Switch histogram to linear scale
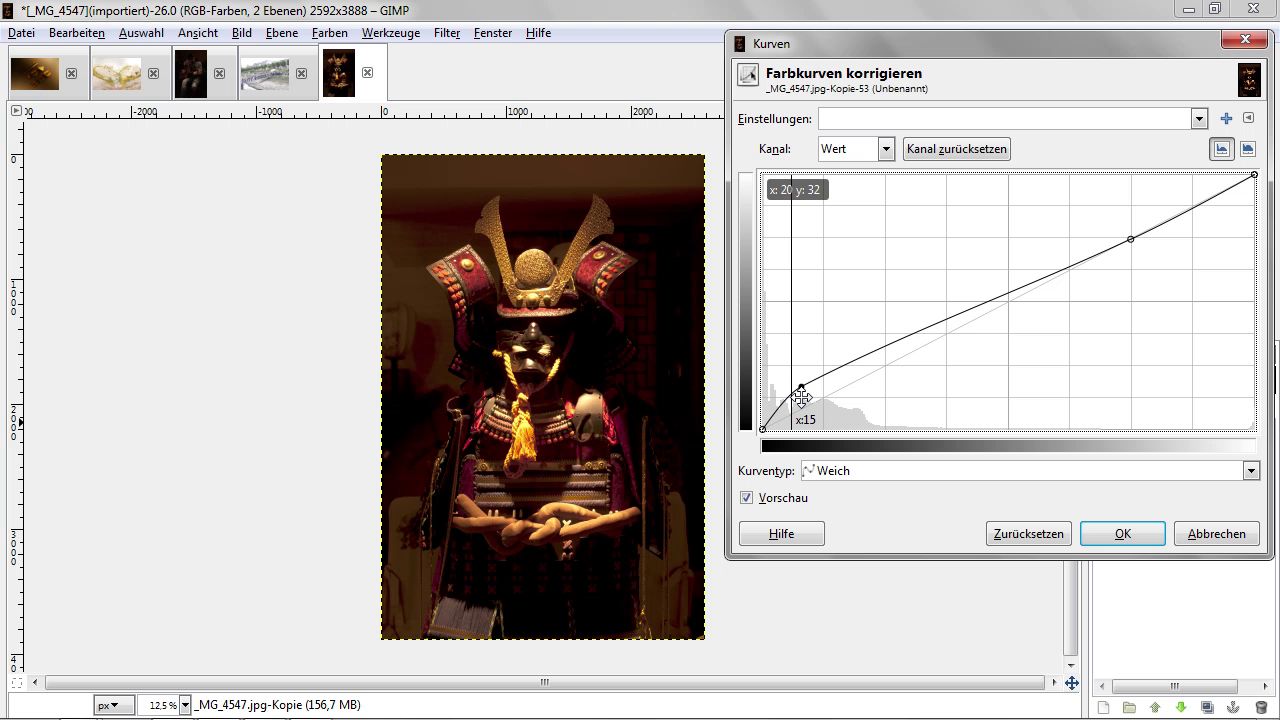 1221,149
